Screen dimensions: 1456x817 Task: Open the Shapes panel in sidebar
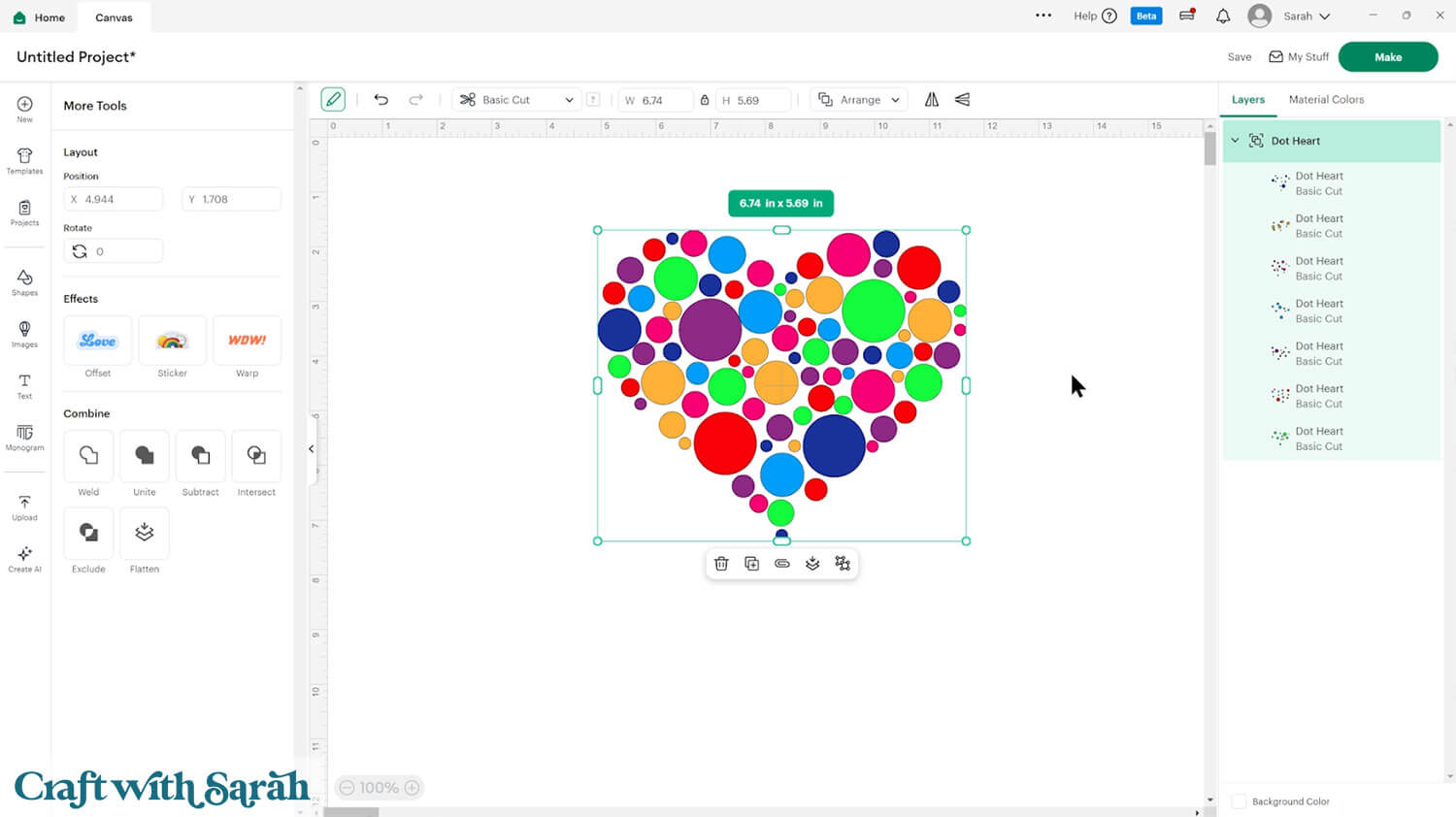[x=24, y=282]
